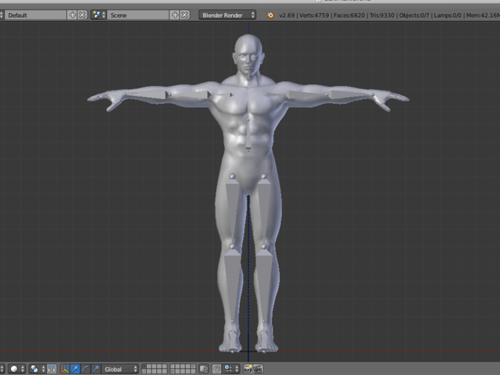Select the scale manipulator icon
500x375 pixels.
(96, 369)
